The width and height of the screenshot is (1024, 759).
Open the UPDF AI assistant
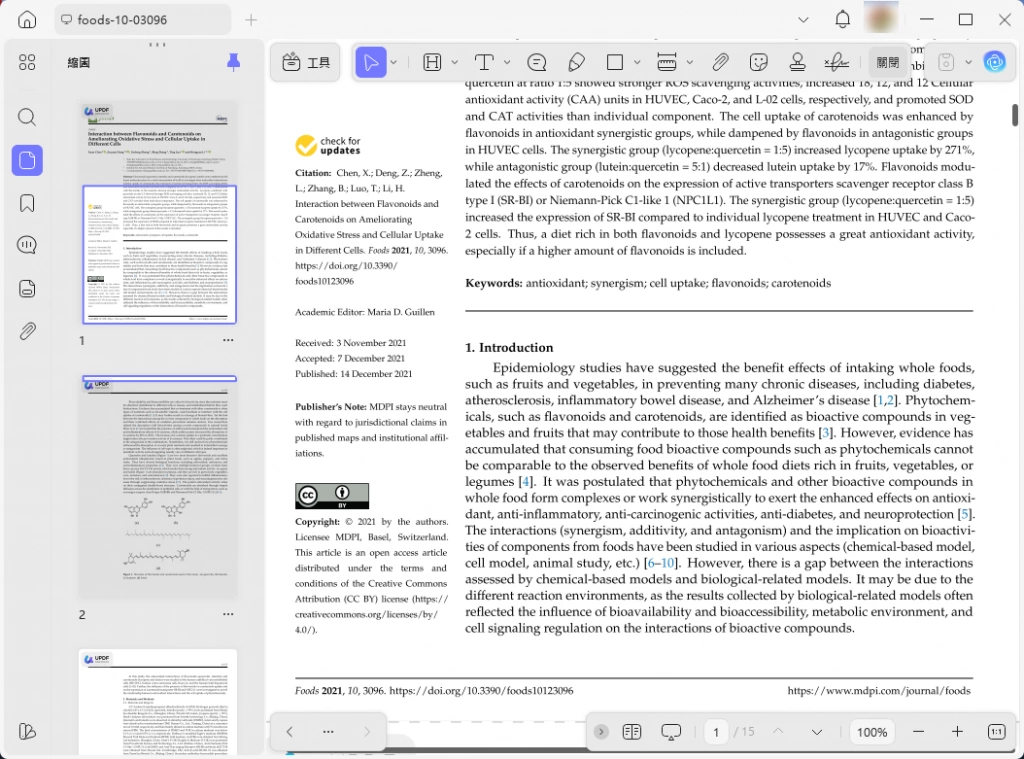click(995, 63)
